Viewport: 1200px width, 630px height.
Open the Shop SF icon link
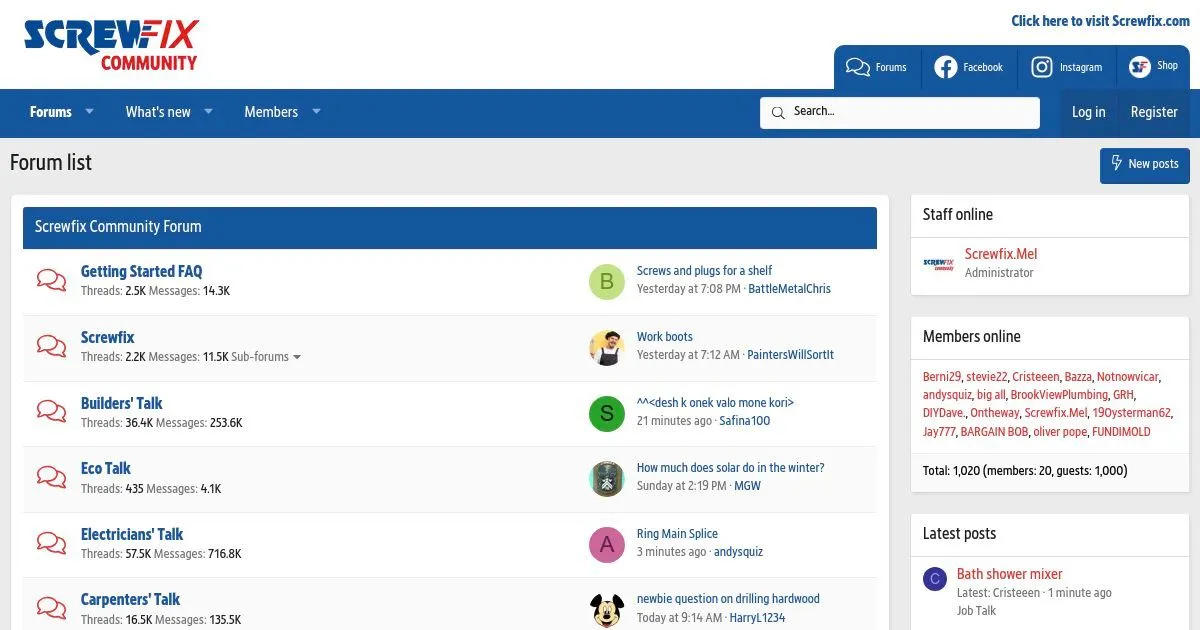tap(1153, 67)
